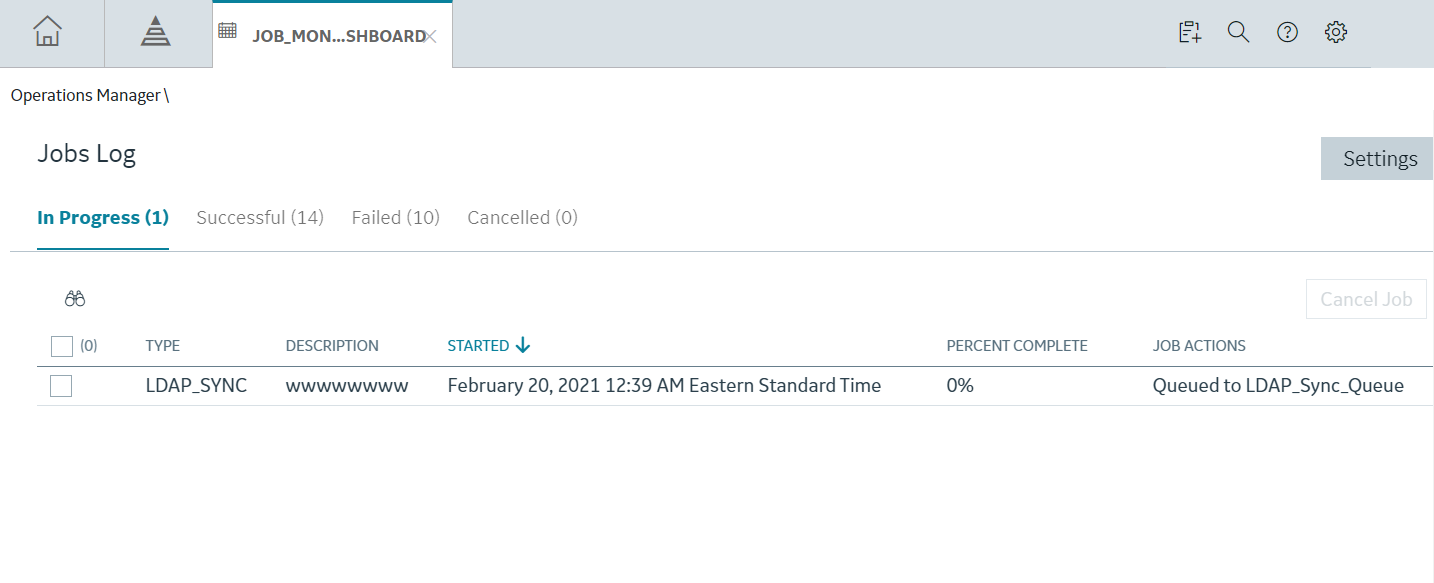Sort by the STARTED column arrow
1434x583 pixels.
click(x=523, y=345)
